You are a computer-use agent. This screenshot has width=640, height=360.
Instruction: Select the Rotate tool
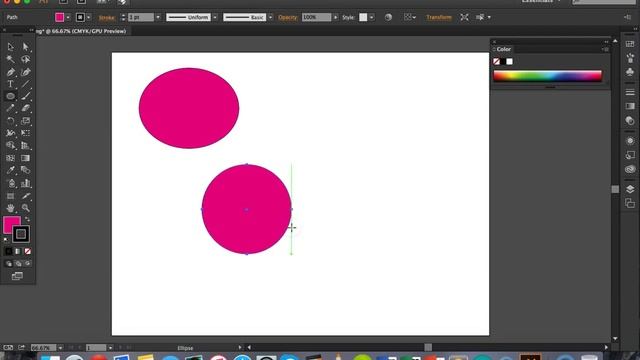point(10,121)
